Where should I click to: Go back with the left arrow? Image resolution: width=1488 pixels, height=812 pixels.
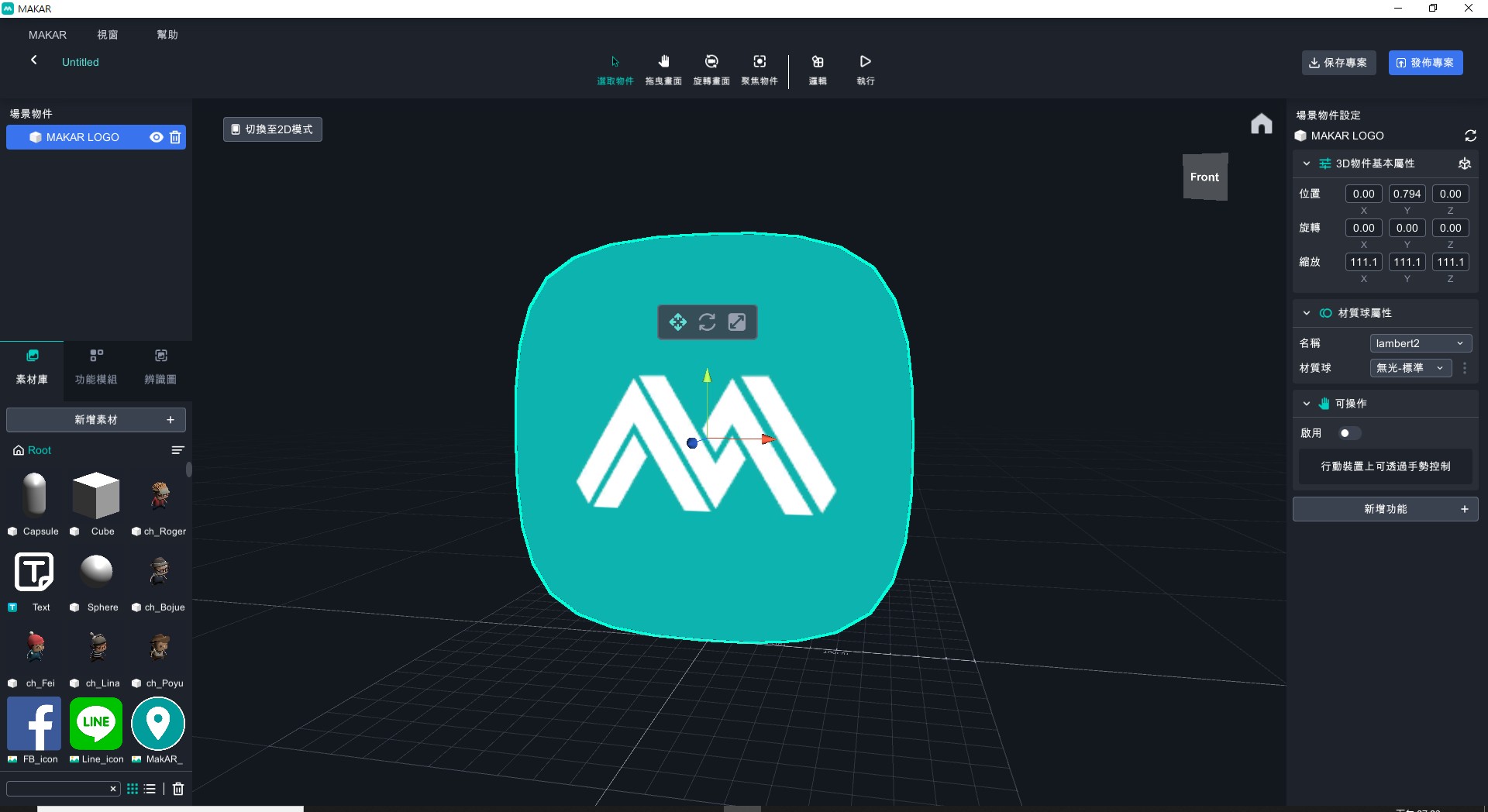34,60
